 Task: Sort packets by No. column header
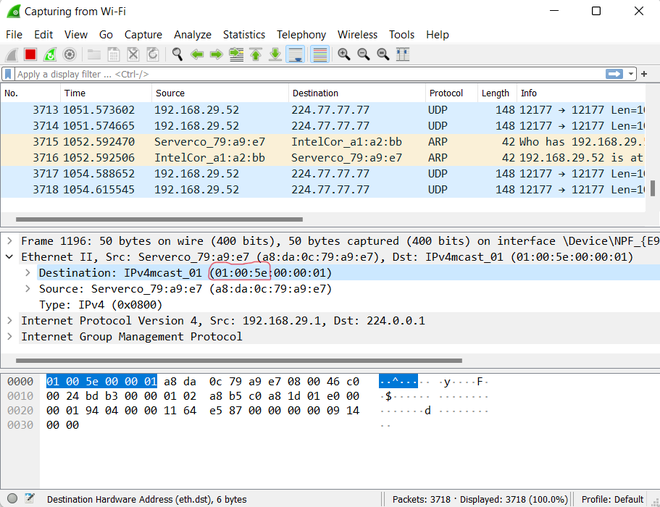coord(30,93)
